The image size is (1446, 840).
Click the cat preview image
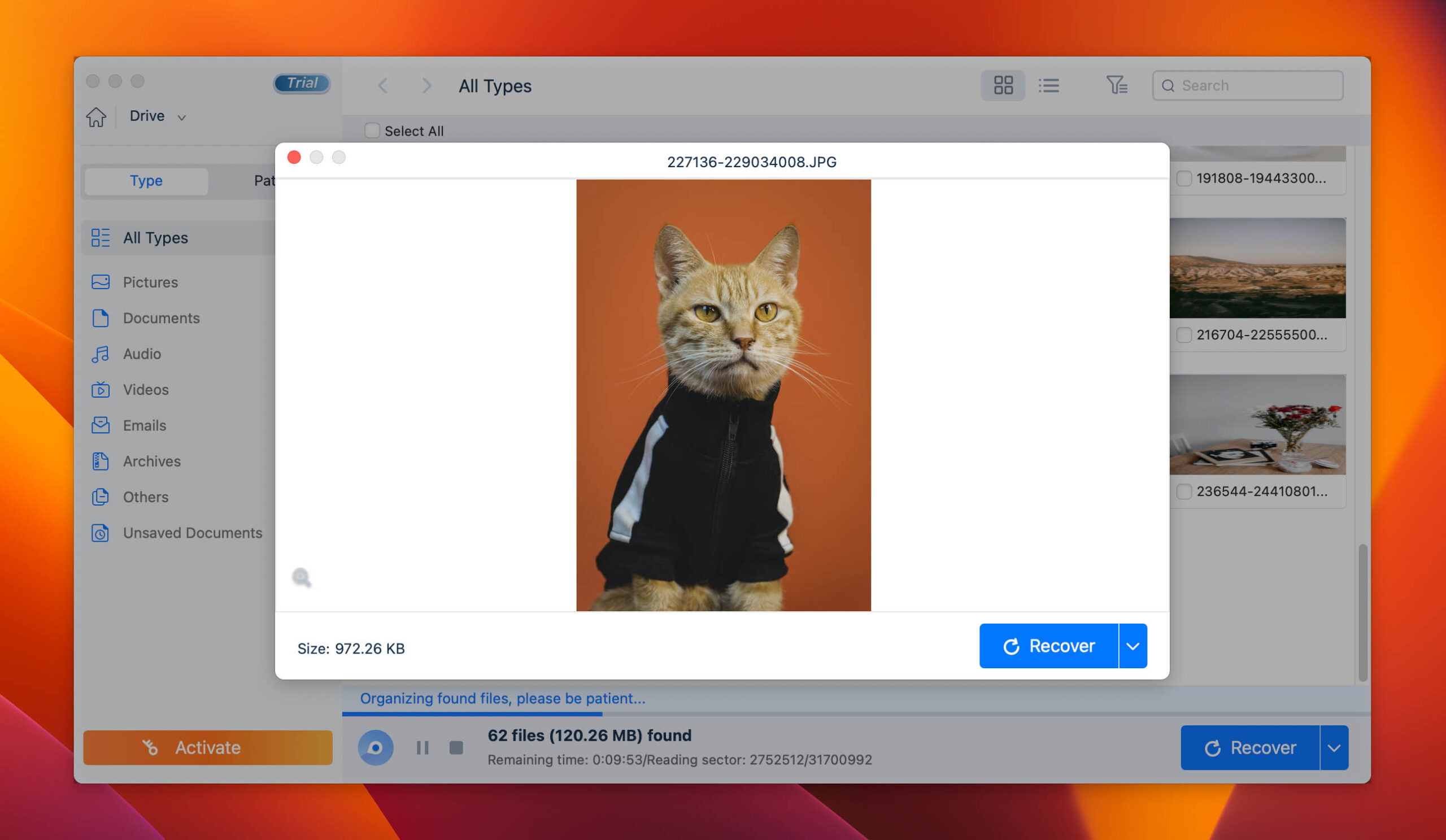(x=723, y=395)
